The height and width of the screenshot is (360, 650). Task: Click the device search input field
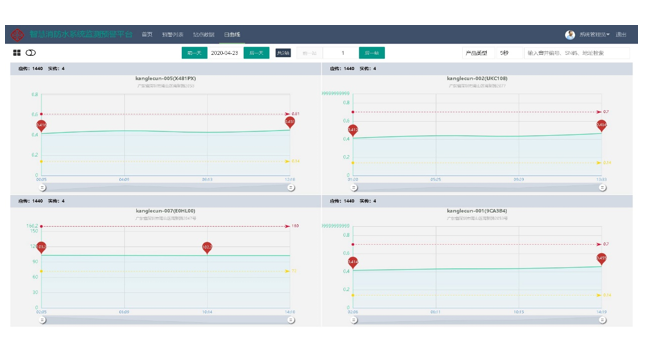point(577,53)
